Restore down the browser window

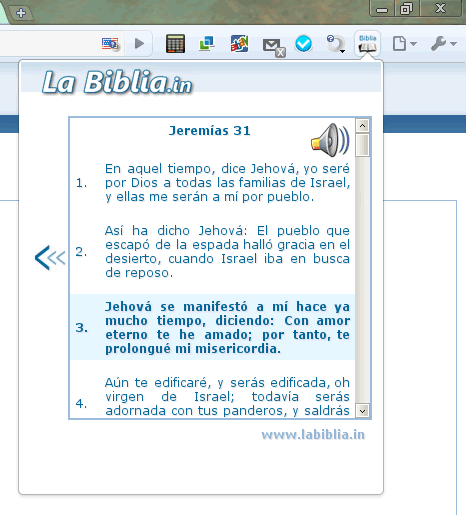point(407,9)
